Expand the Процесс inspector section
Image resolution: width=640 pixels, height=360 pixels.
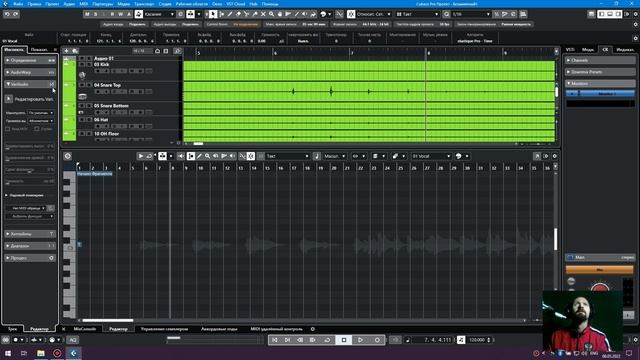[x=29, y=258]
